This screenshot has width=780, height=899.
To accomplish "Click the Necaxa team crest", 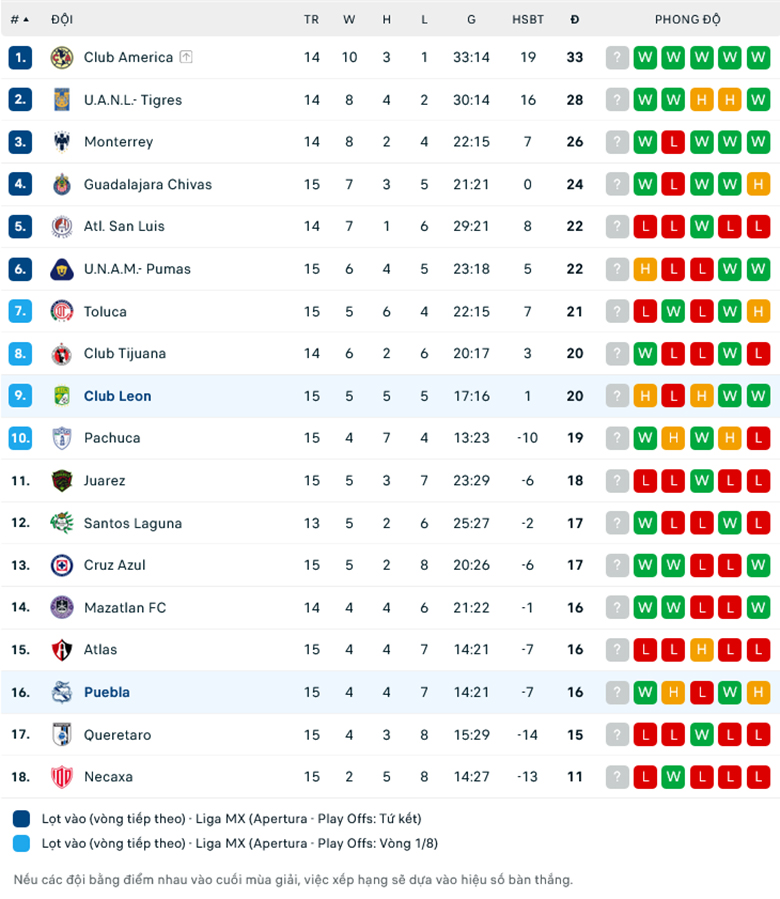I will point(61,776).
